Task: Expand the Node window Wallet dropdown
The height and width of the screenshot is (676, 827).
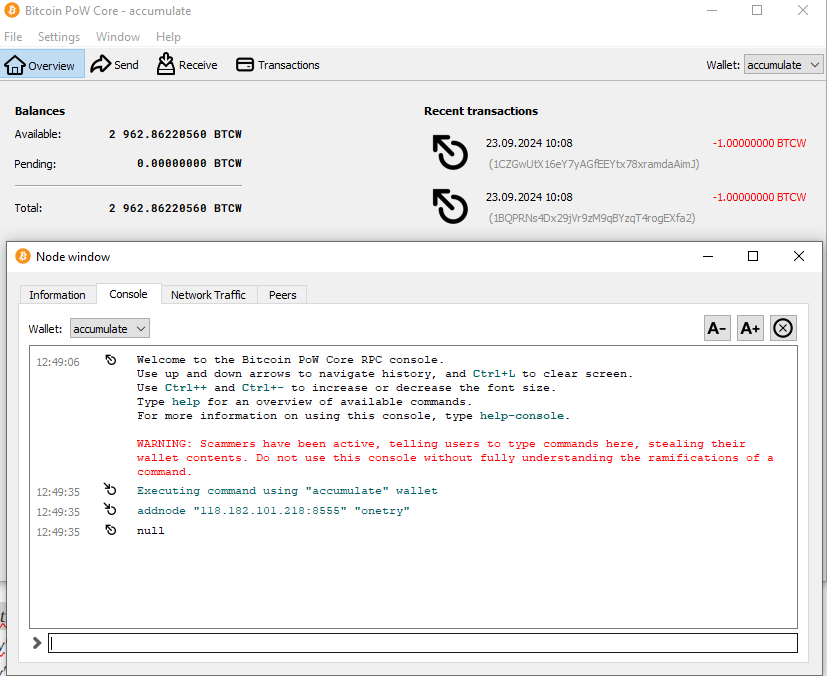Action: [110, 329]
